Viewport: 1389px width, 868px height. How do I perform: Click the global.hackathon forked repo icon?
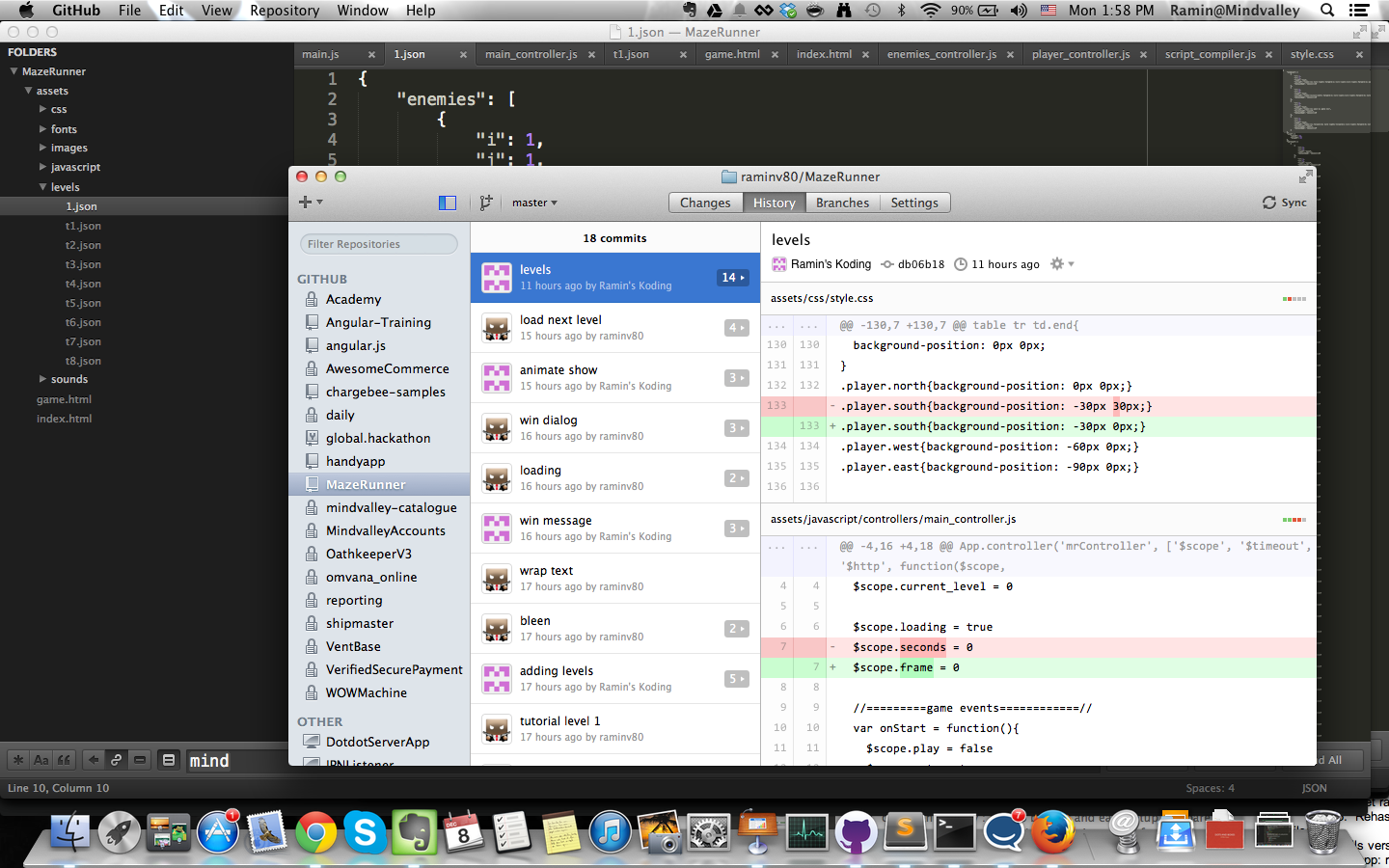[312, 438]
